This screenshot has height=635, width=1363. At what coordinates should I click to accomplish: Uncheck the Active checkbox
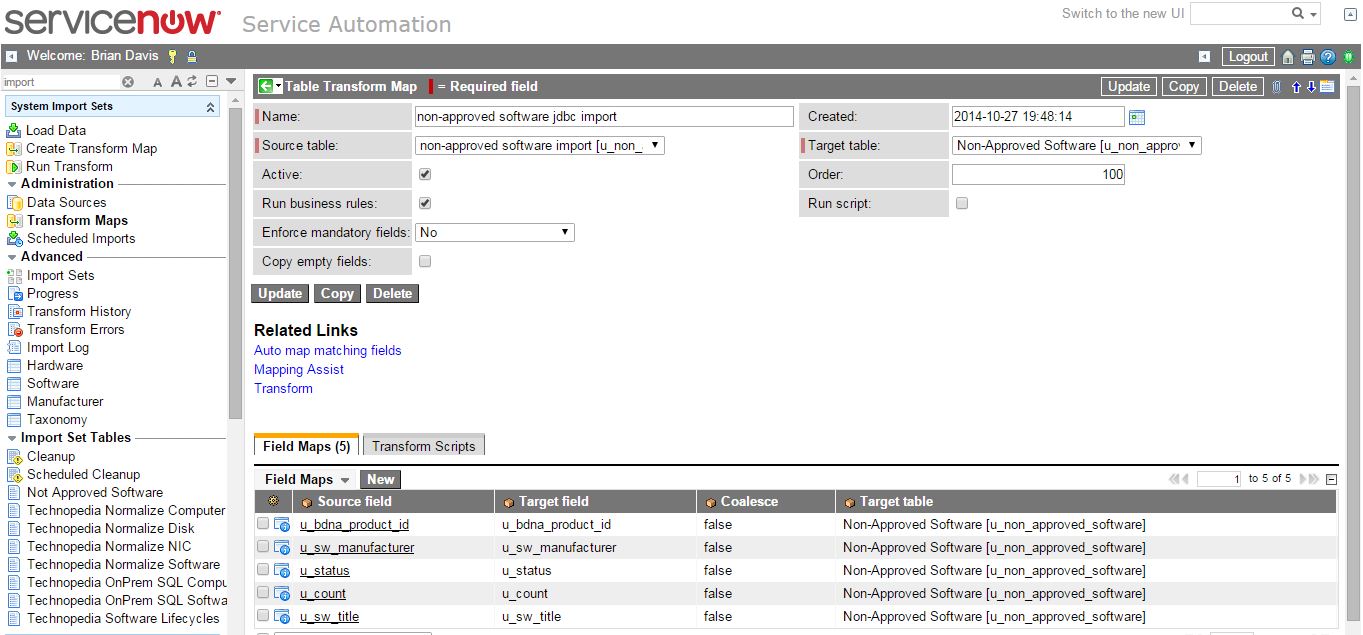point(425,174)
